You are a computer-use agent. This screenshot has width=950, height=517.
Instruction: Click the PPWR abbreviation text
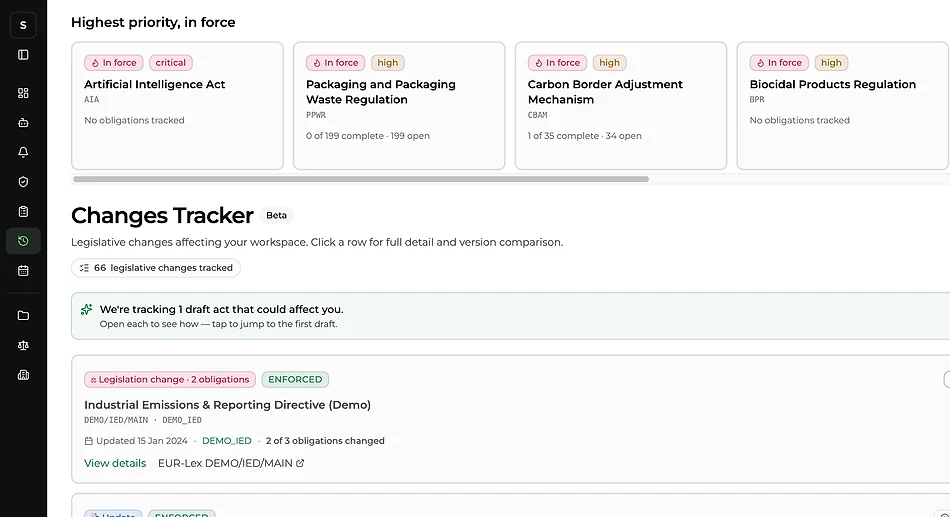tap(316, 115)
